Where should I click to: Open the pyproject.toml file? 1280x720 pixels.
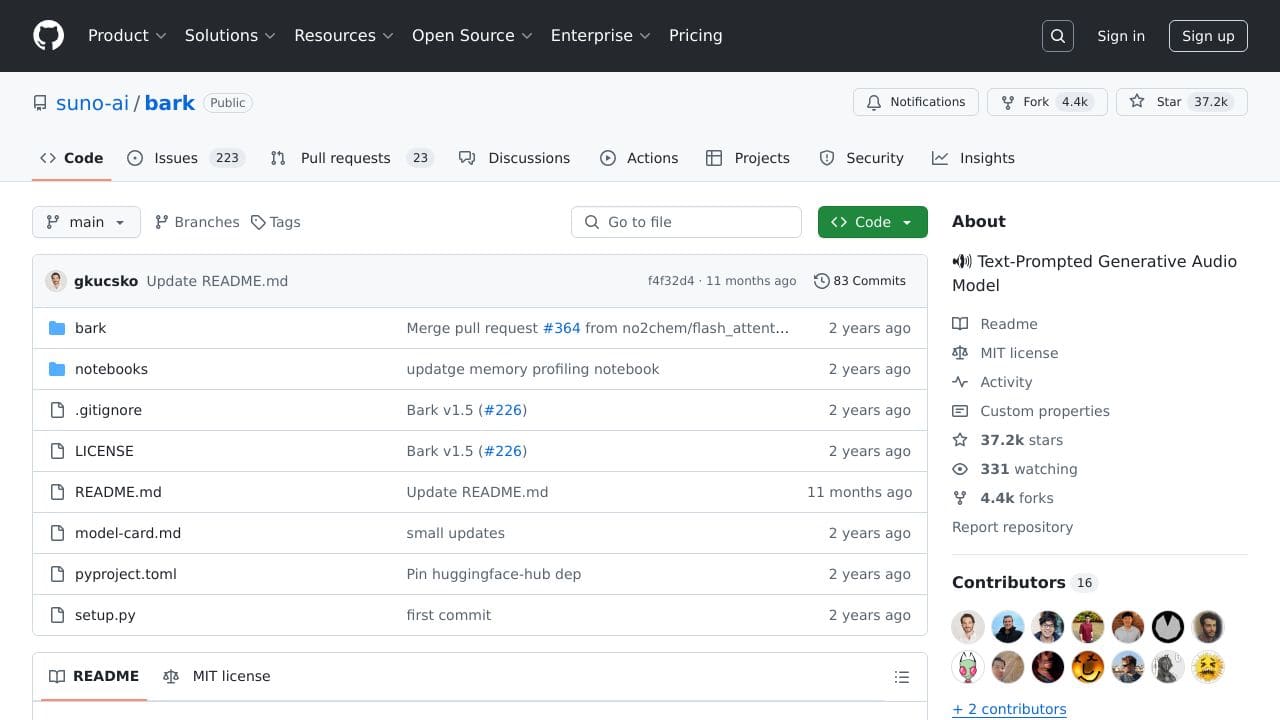[x=126, y=574]
